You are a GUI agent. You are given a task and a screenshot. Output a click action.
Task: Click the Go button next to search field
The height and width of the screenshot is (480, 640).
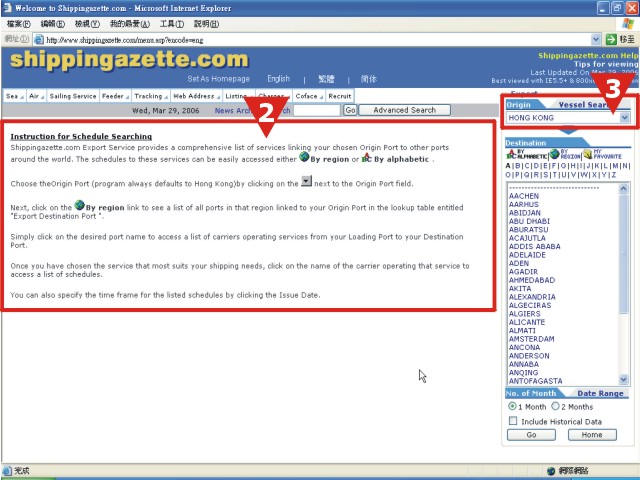coord(350,110)
